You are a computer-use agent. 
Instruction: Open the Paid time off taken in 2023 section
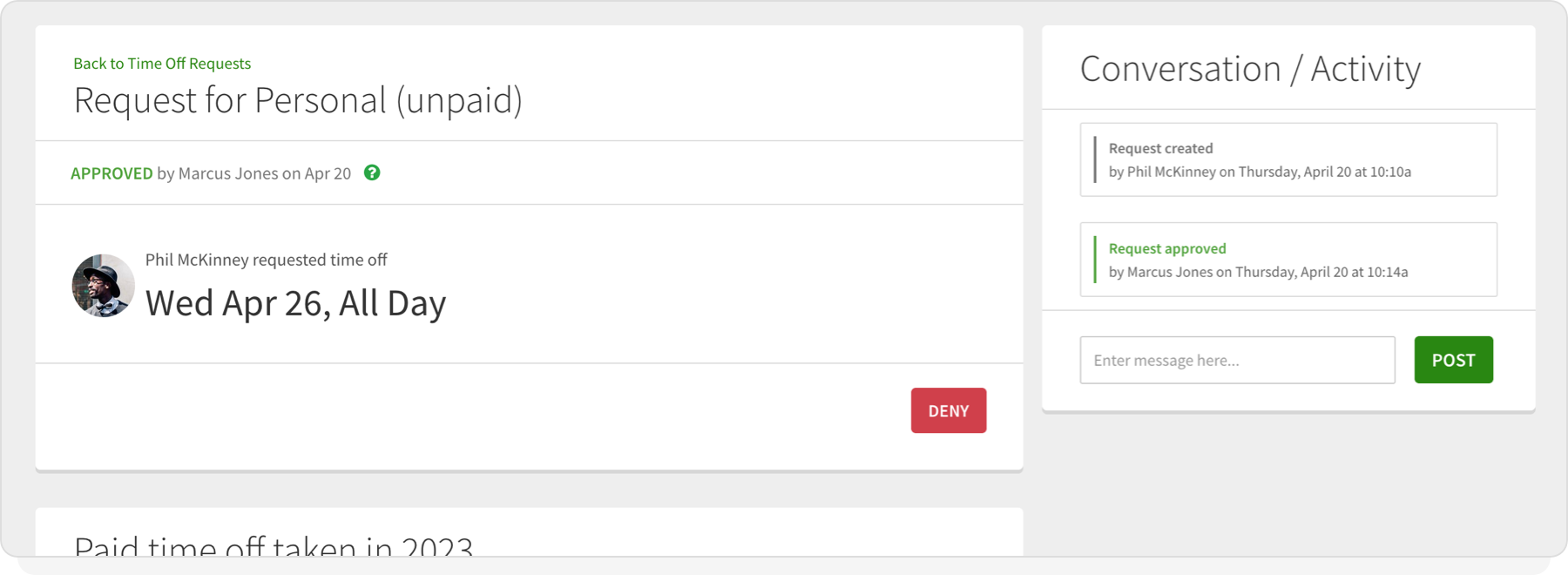pyautogui.click(x=273, y=545)
